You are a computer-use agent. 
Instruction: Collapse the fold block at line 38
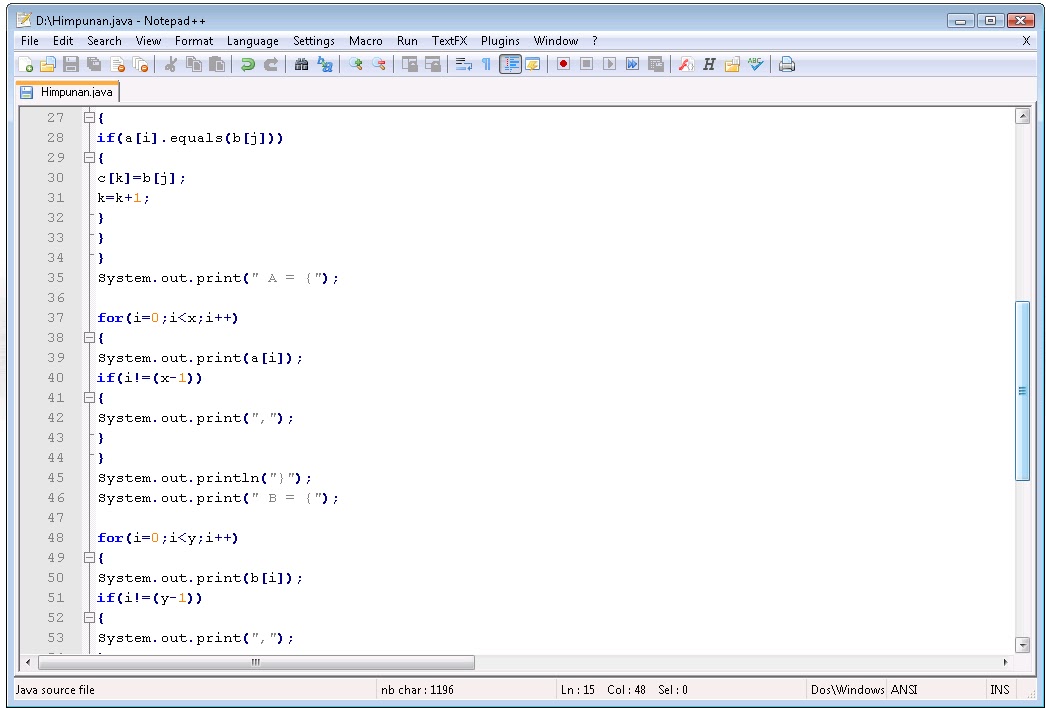pos(89,338)
